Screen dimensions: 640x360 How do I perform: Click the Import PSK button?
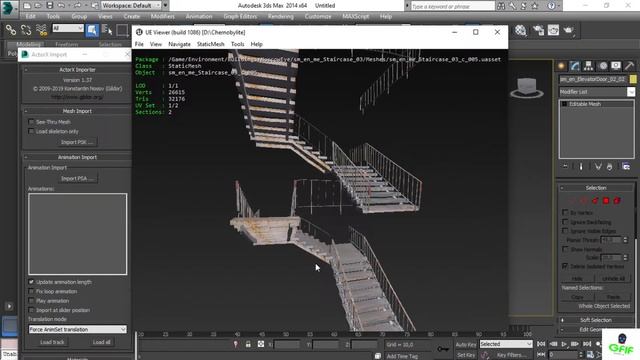(x=77, y=142)
